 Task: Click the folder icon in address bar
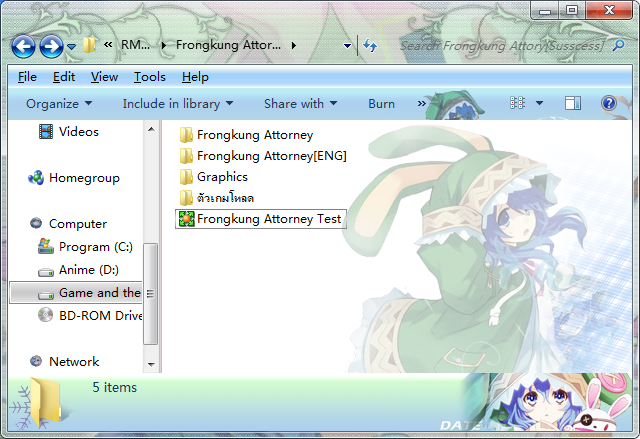(89, 45)
